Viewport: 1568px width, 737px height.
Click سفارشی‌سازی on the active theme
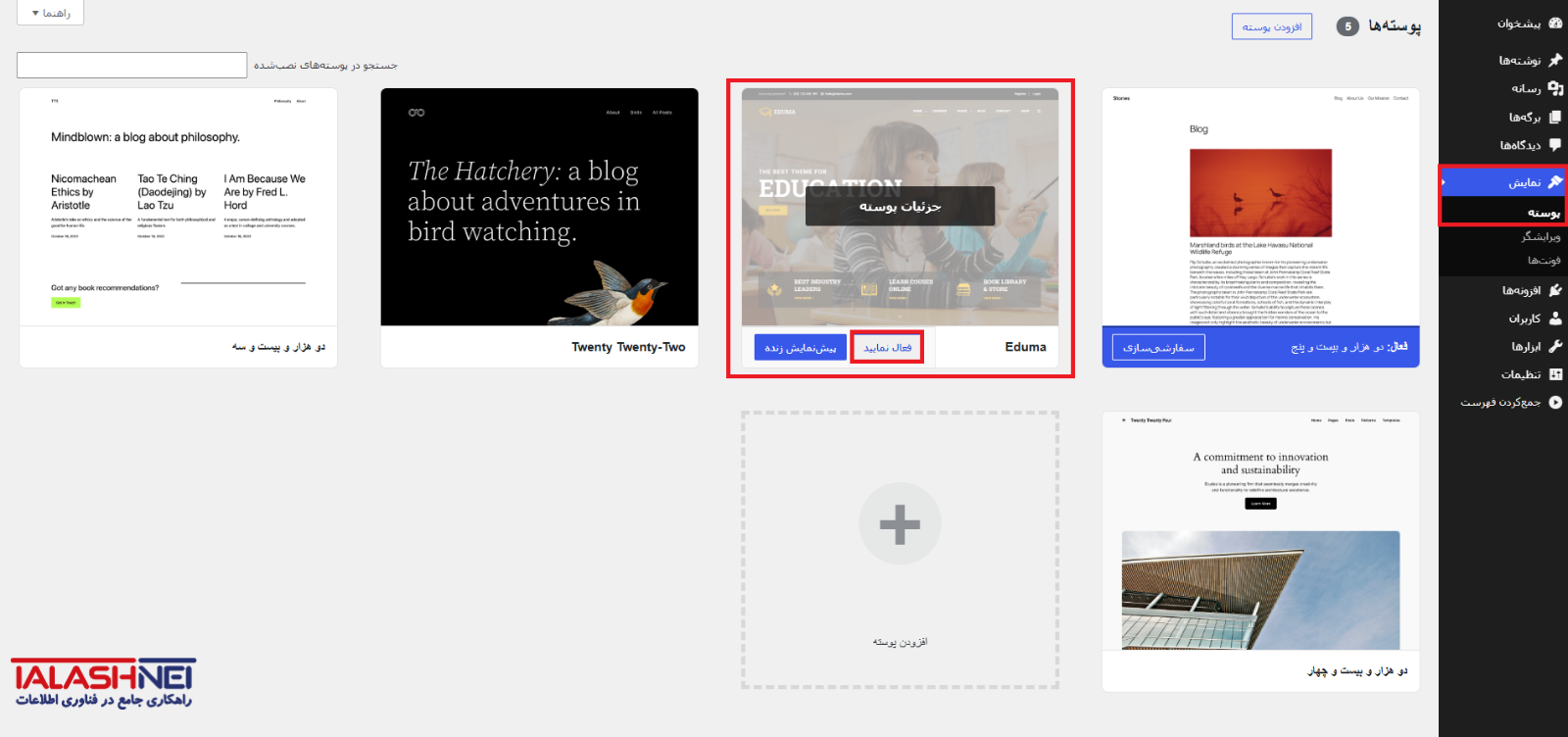(x=1158, y=347)
